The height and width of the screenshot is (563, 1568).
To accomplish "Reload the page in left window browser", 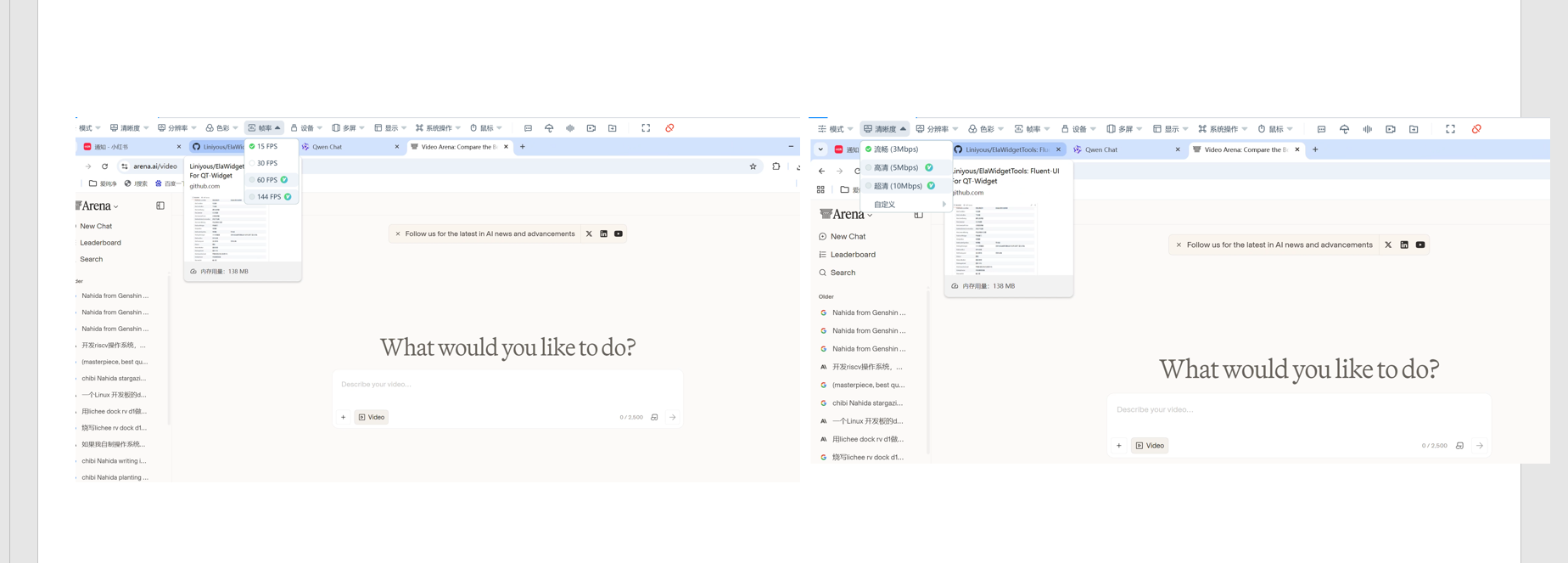I will [x=104, y=166].
